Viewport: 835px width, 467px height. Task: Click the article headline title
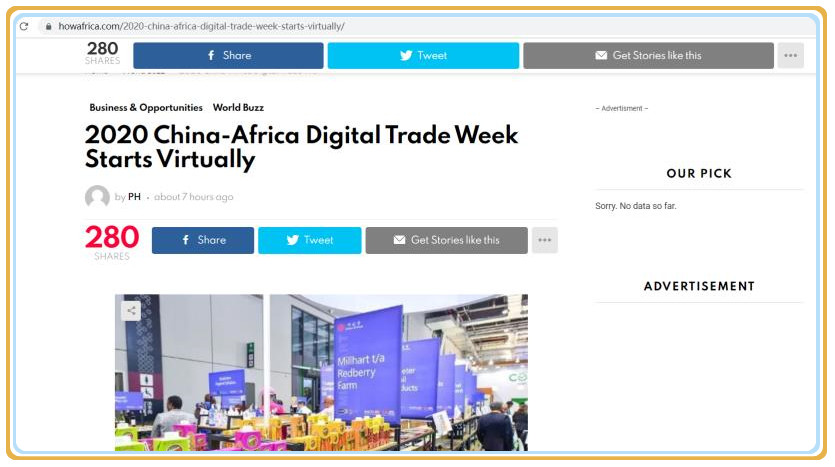coord(300,146)
